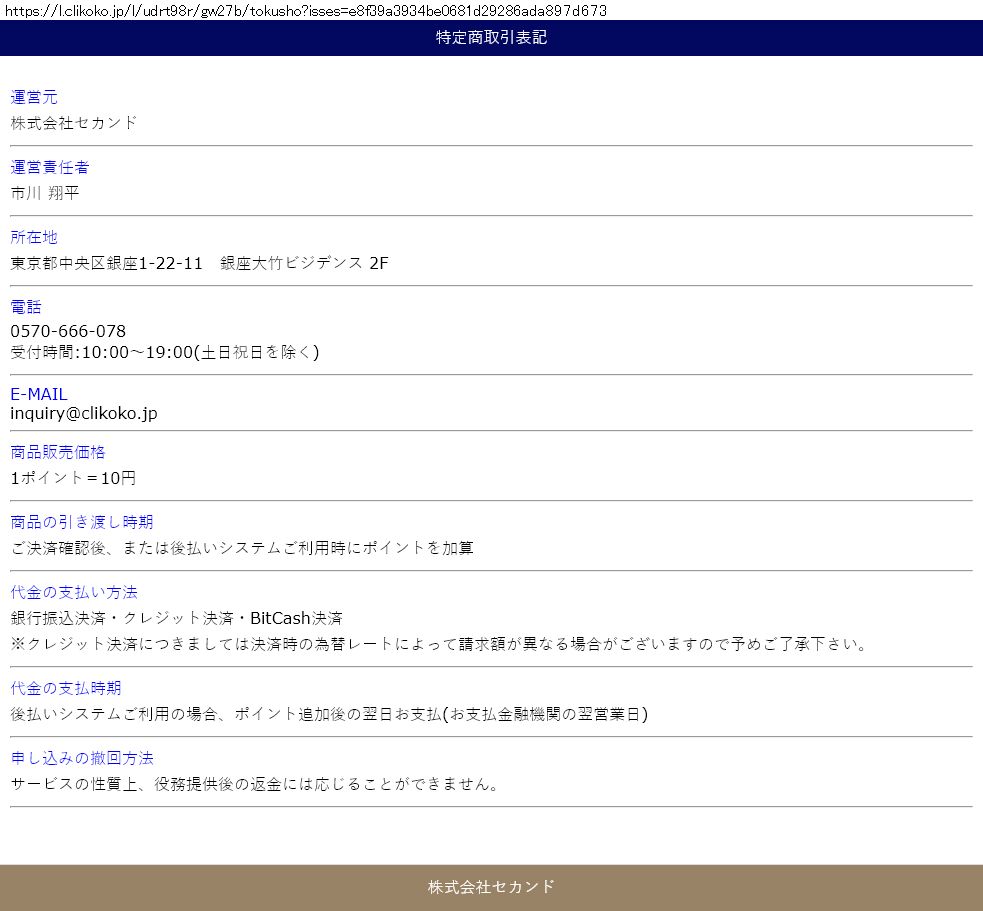Select the 運営元 section label
The height and width of the screenshot is (911, 983).
[34, 97]
